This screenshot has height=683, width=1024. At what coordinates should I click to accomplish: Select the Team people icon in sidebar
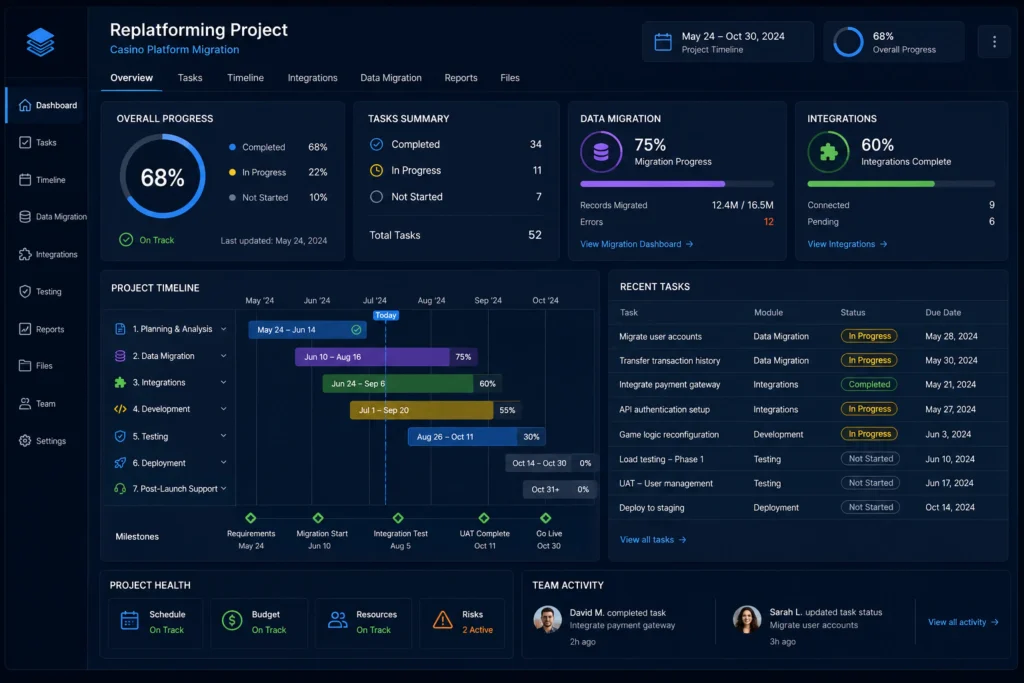[x=25, y=404]
